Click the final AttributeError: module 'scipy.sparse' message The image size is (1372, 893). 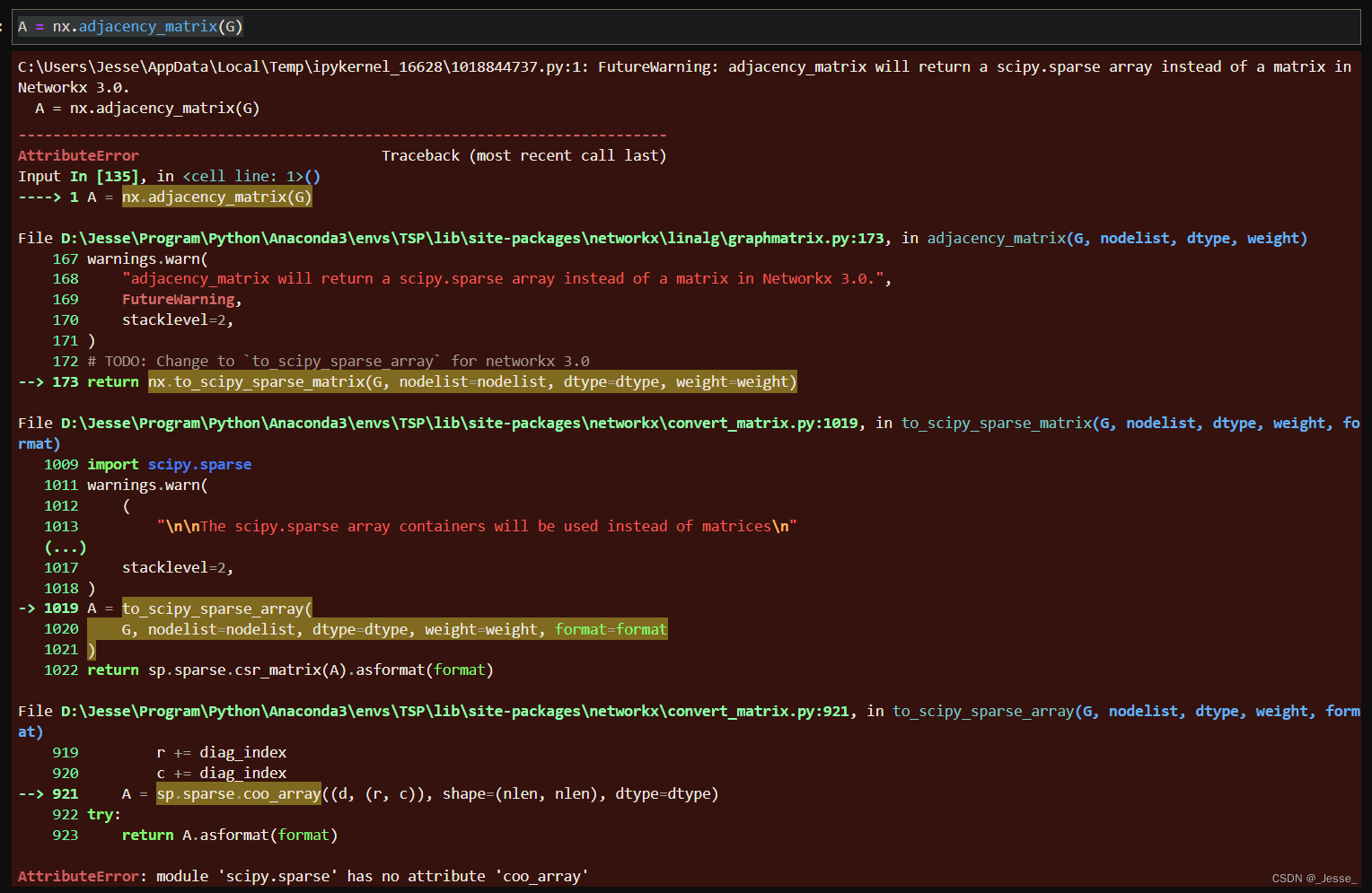click(x=303, y=876)
